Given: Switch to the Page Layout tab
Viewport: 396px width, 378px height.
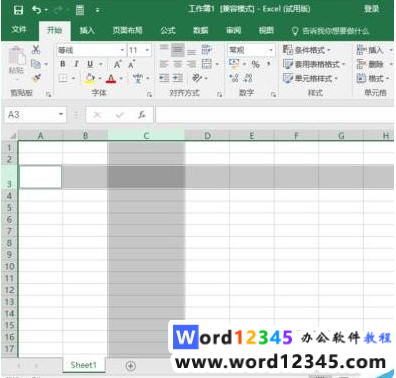Looking at the screenshot, I should pyautogui.click(x=127, y=31).
